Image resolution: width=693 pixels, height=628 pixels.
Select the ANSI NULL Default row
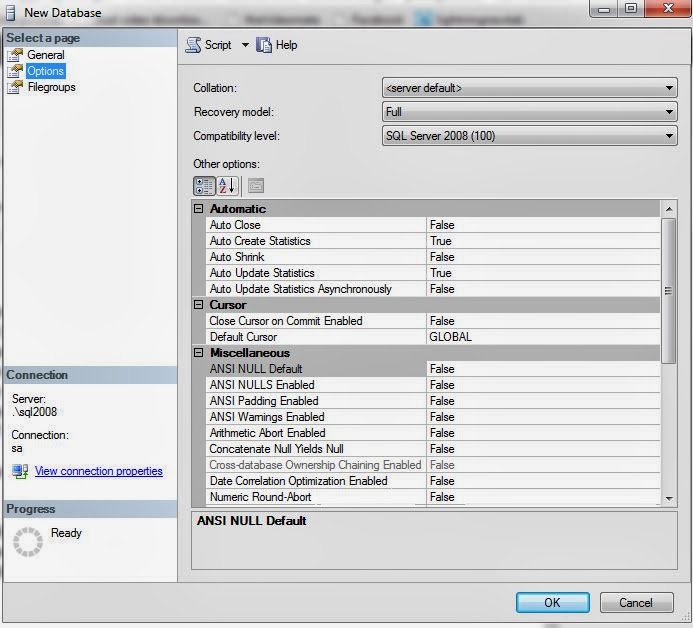[x=433, y=369]
